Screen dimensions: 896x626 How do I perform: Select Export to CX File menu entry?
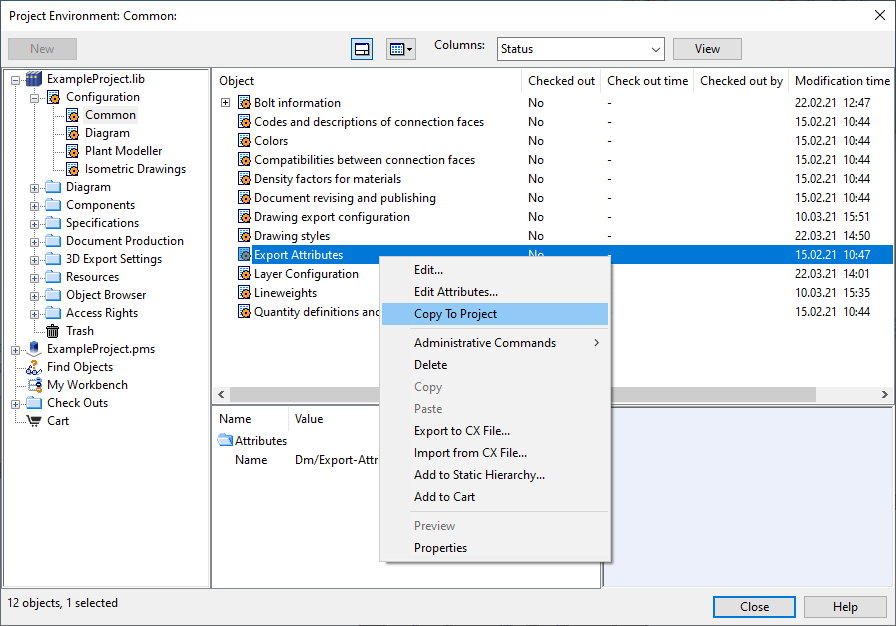click(x=461, y=431)
